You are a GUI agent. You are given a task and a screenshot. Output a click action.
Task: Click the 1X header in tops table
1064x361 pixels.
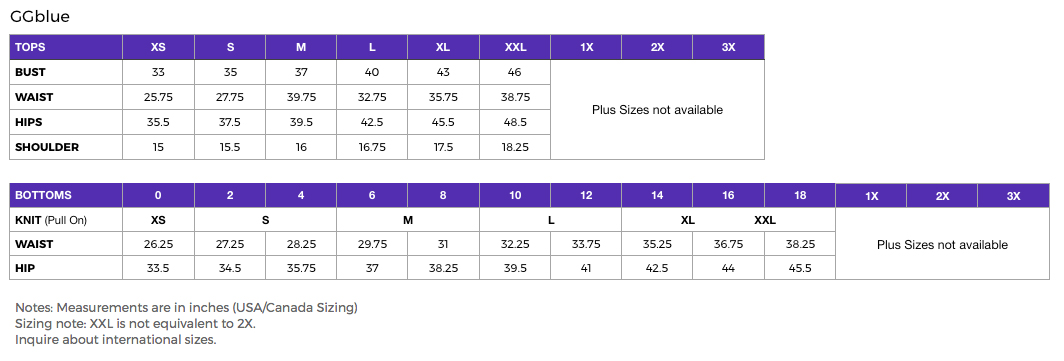click(x=586, y=48)
